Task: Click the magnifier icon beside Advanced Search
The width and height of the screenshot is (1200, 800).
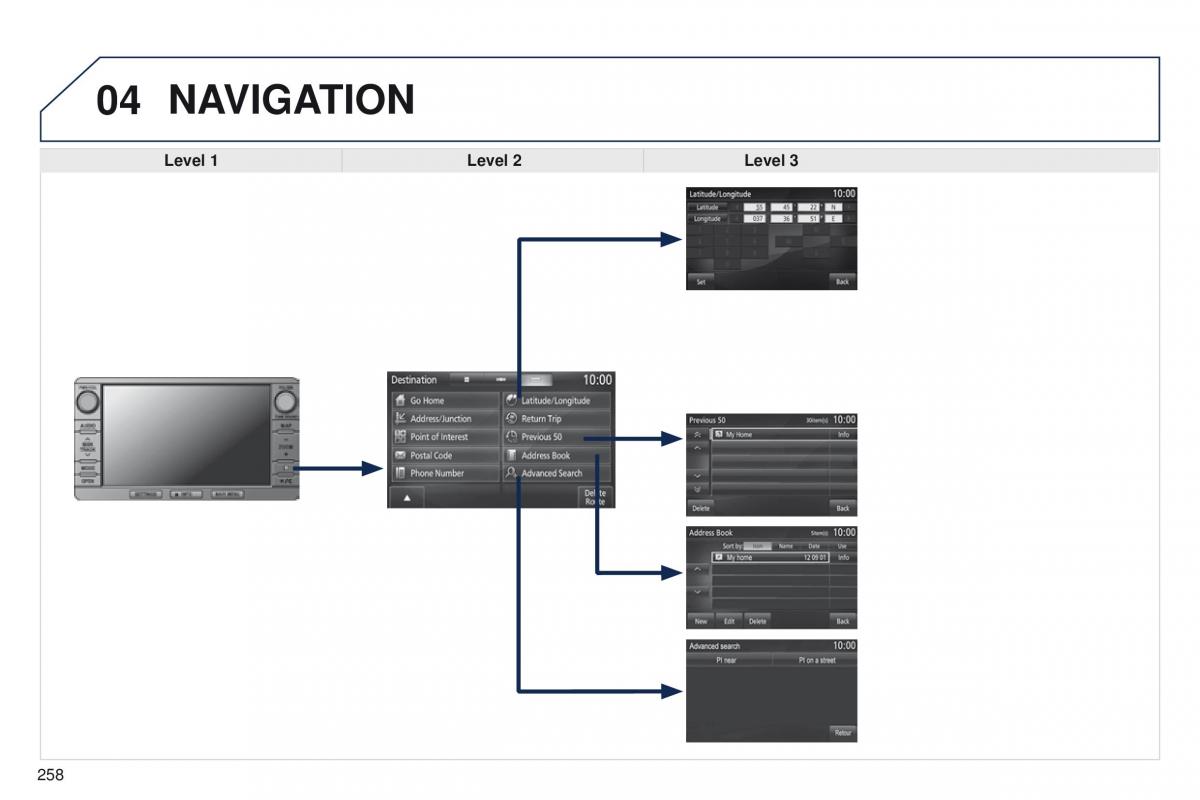Action: point(511,473)
